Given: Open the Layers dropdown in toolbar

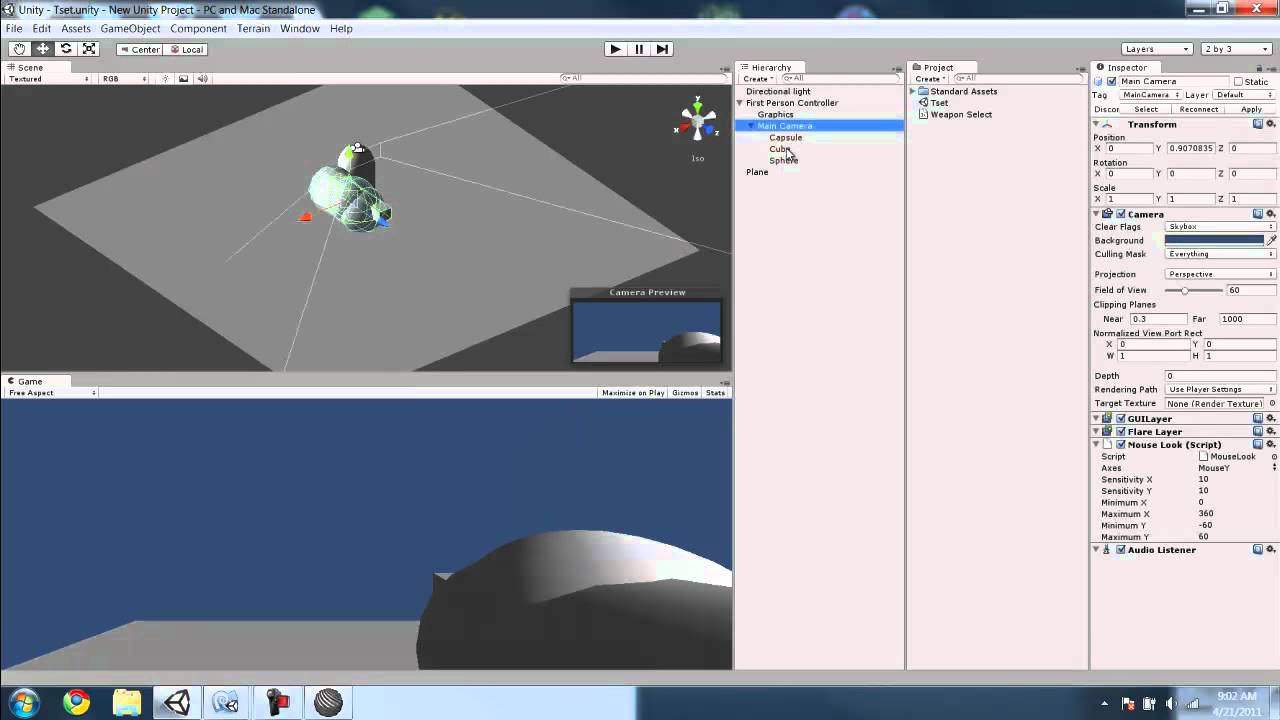Looking at the screenshot, I should pos(1157,49).
